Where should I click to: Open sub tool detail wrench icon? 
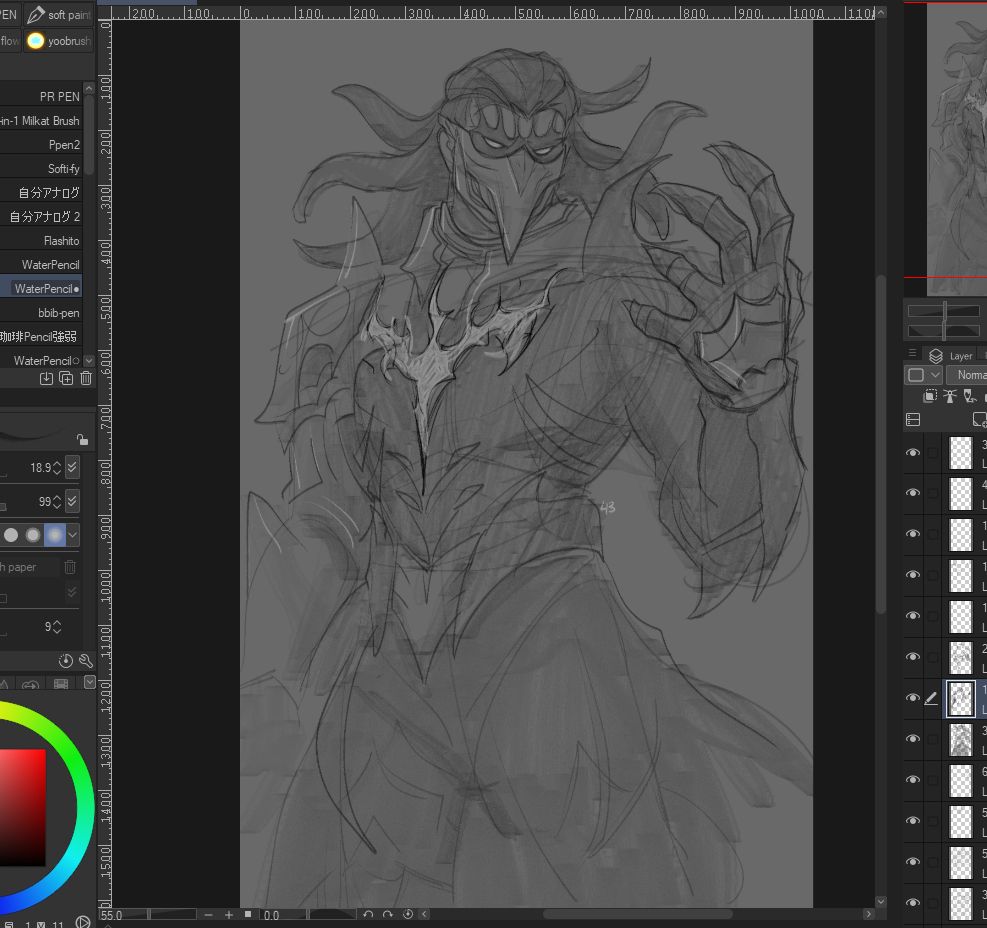tap(86, 660)
